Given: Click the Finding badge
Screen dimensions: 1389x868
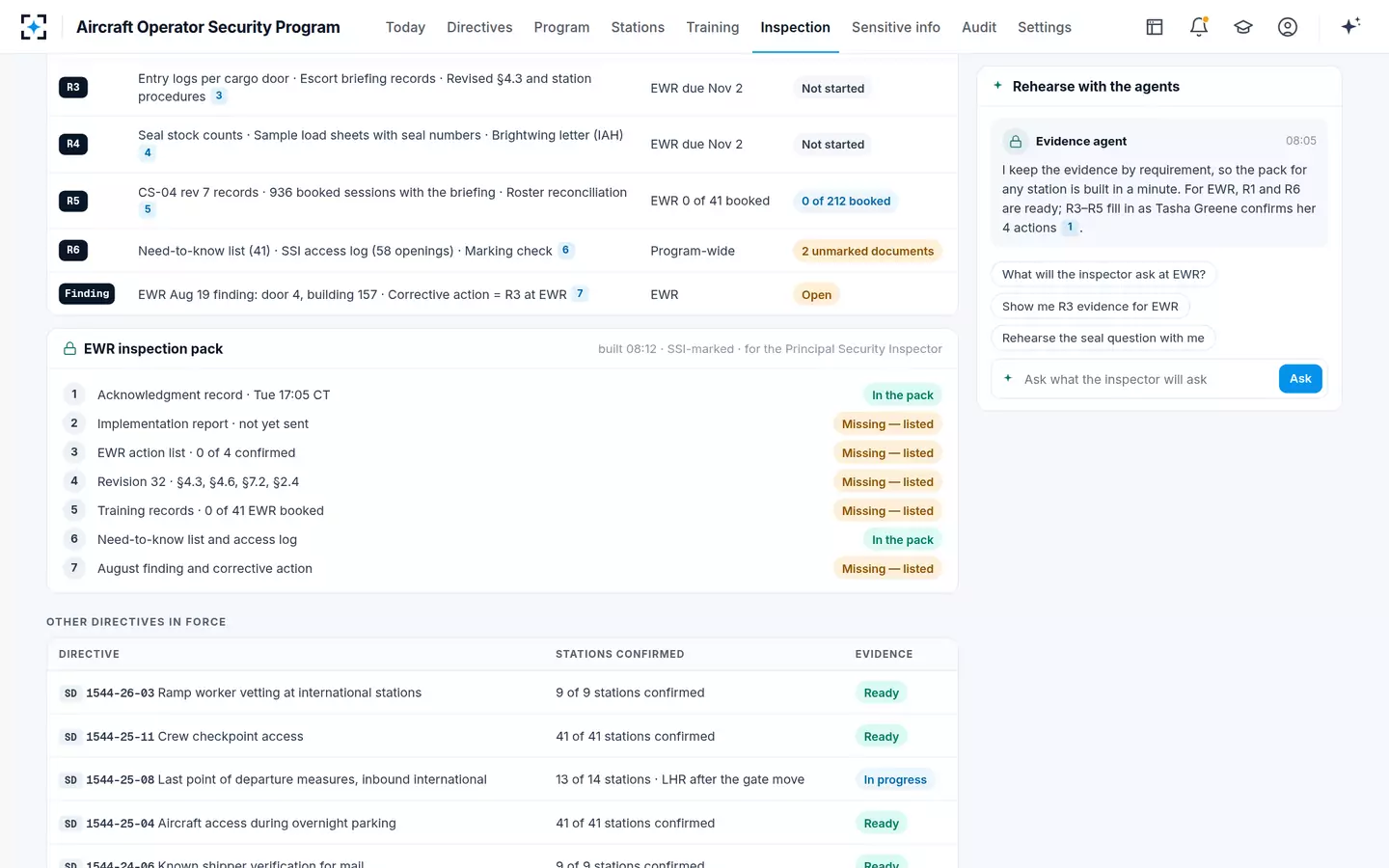Looking at the screenshot, I should click(x=87, y=294).
